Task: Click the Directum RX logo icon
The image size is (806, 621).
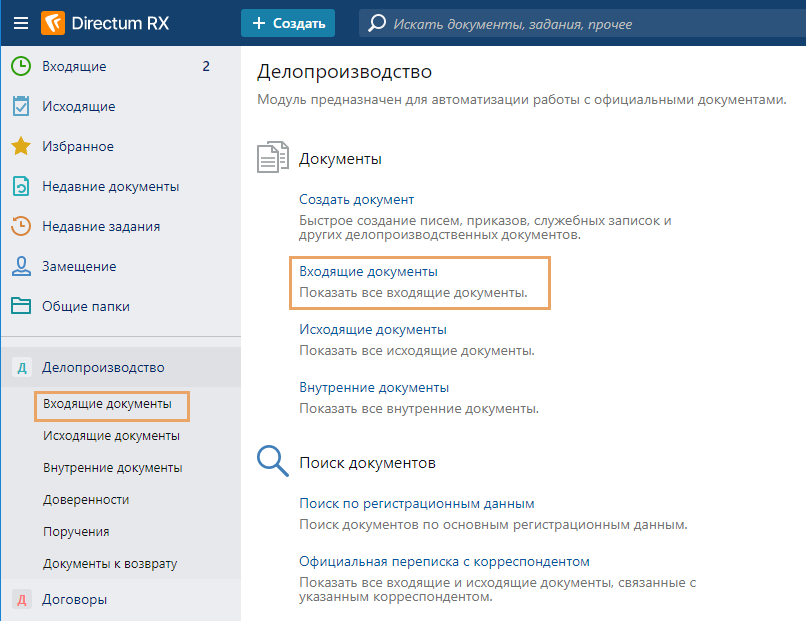Action: [x=53, y=23]
